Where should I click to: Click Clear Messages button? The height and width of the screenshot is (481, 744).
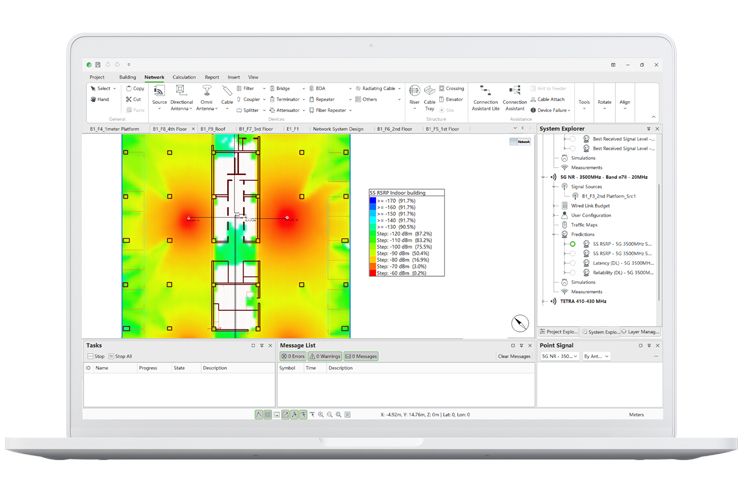(514, 356)
